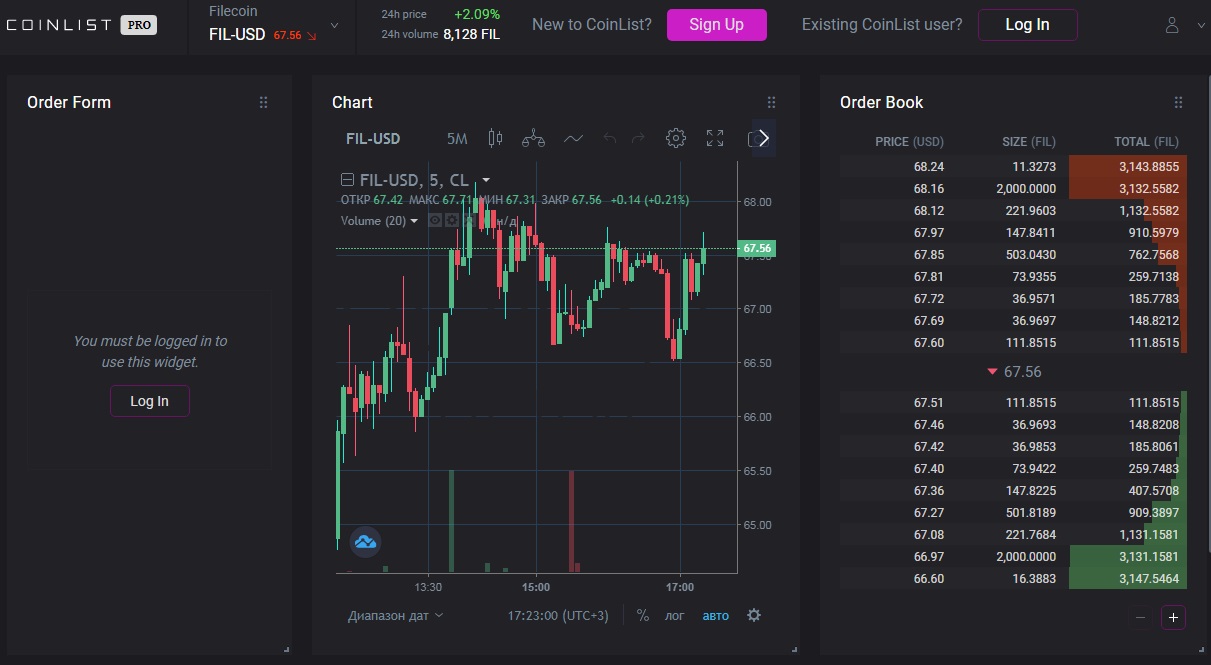Screen dimensions: 1211x665
Task: Expand the FIL-USD, 5, CL legend dropdown
Action: point(486,180)
